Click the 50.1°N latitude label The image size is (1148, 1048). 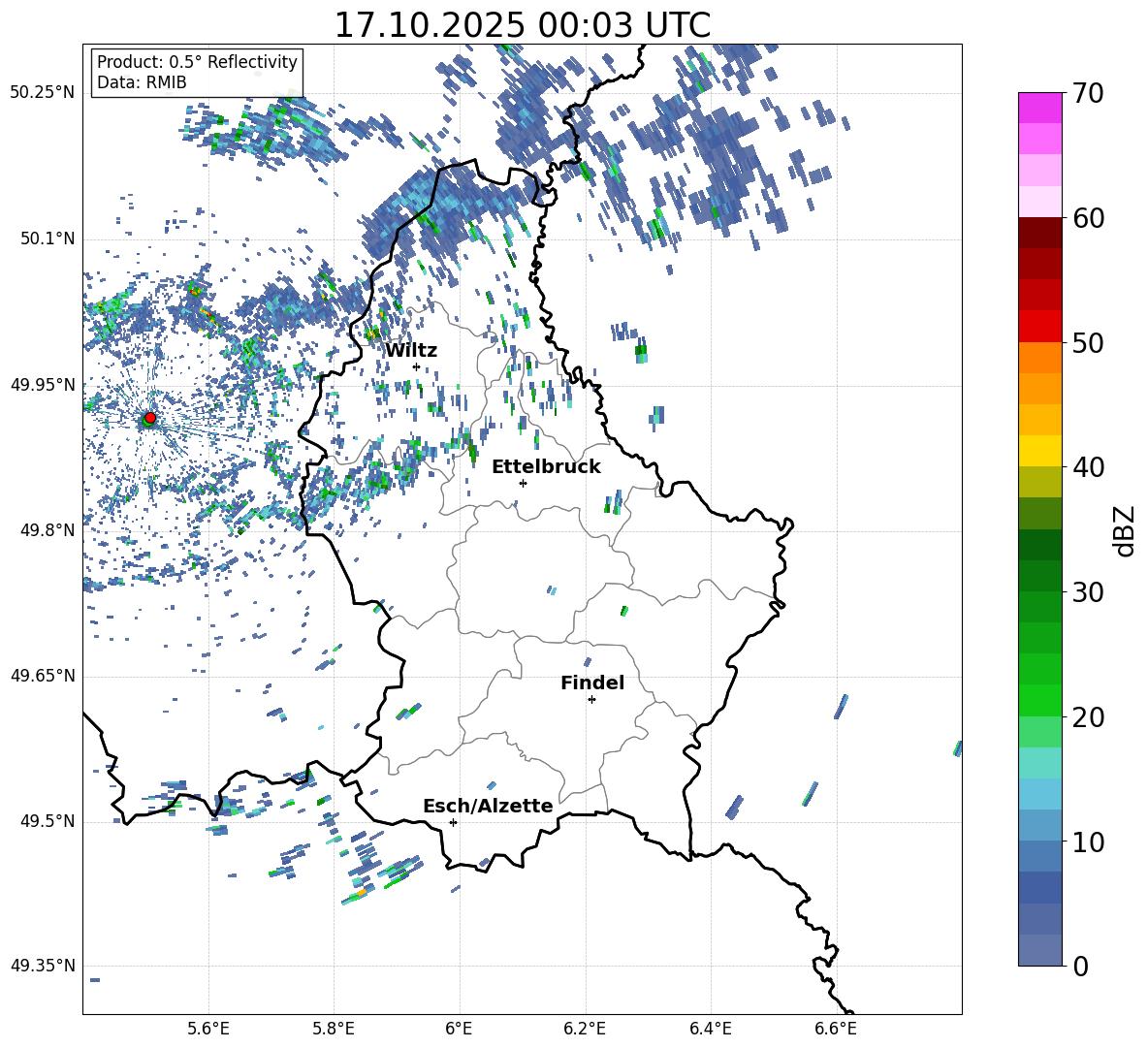(48, 239)
